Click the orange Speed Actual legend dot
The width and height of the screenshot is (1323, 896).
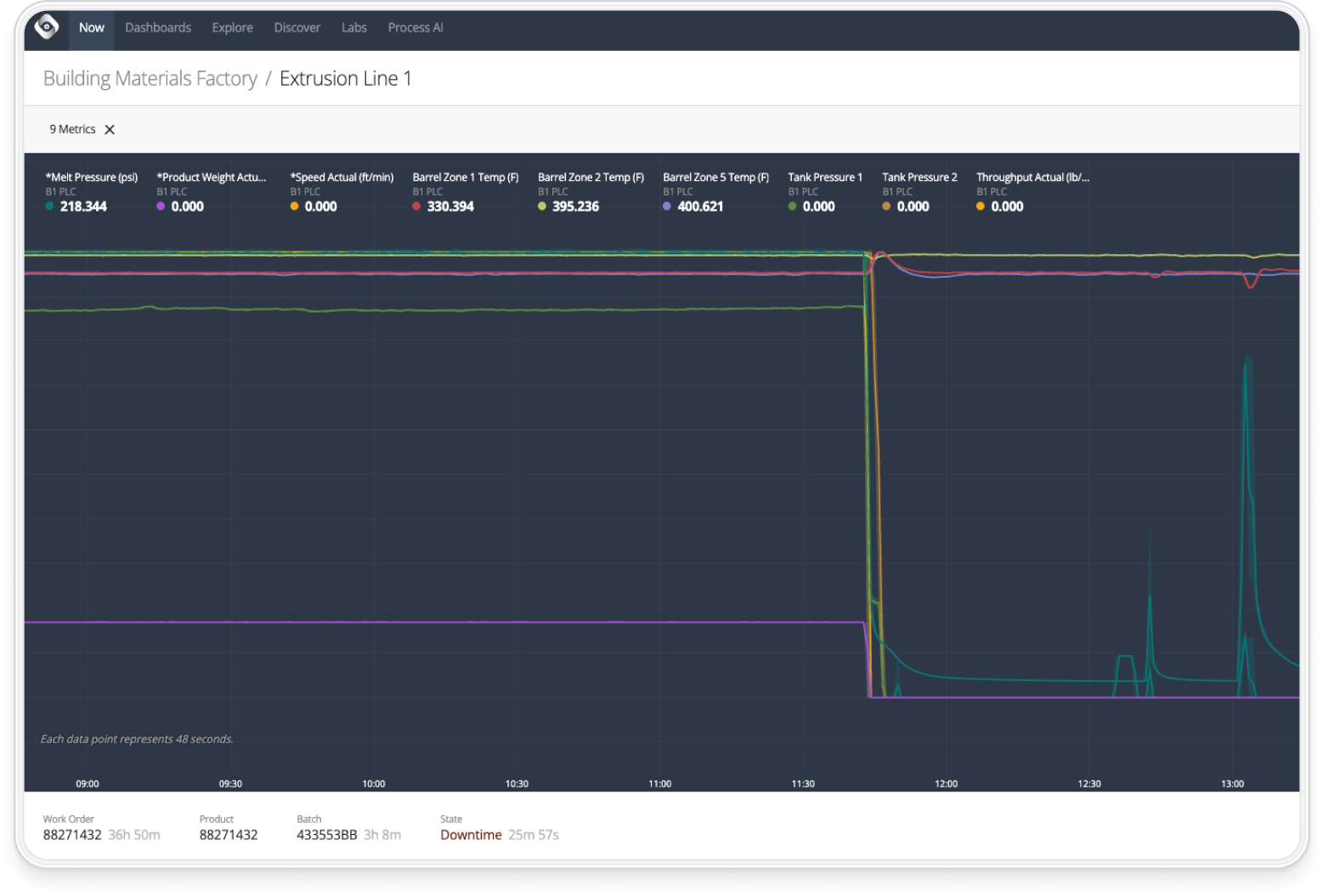(x=295, y=206)
